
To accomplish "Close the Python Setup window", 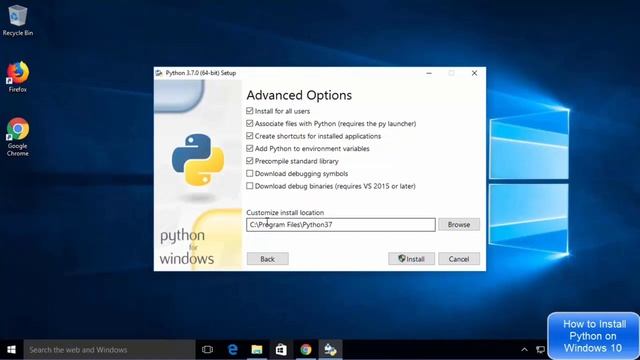I will pos(474,73).
